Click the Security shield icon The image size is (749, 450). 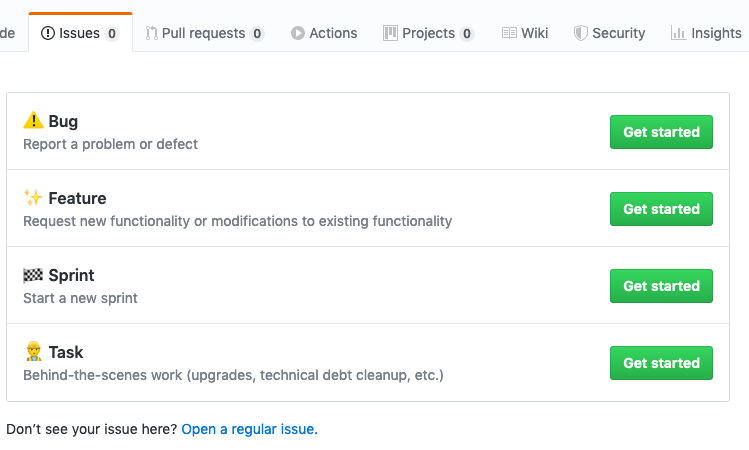click(x=580, y=33)
